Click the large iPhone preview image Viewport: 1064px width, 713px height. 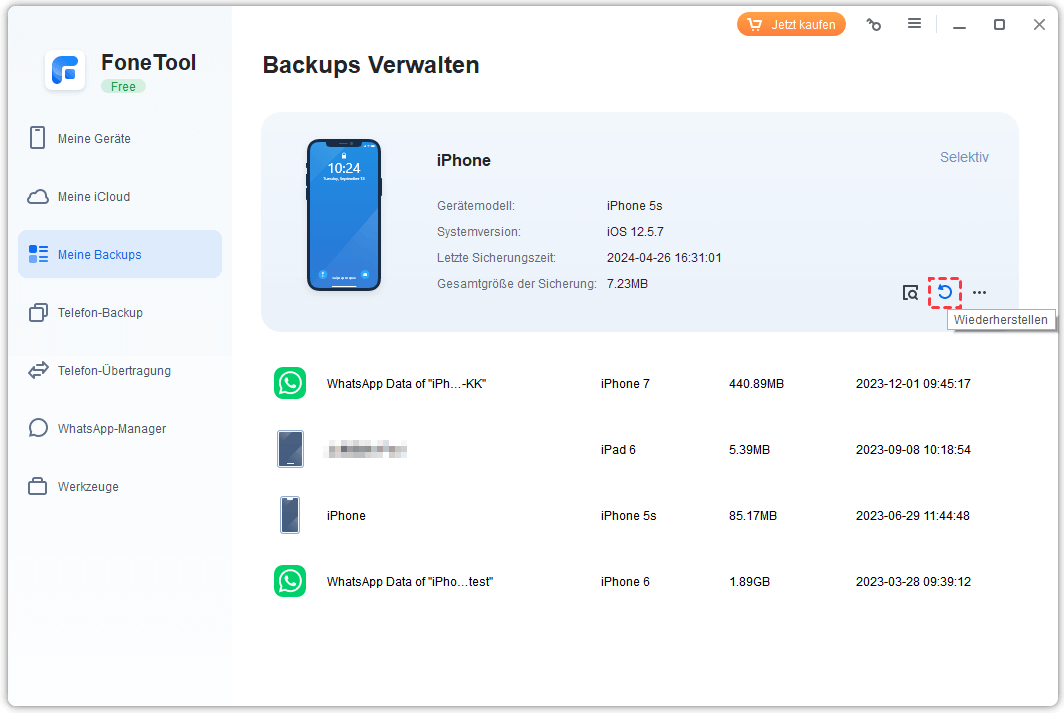(x=343, y=215)
